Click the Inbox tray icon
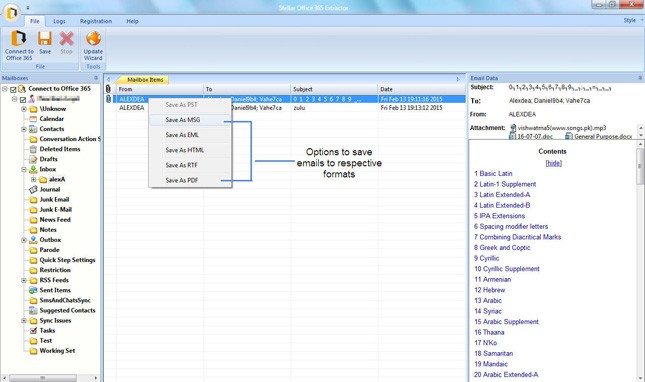Screen dimensions: 645x382 33,169
